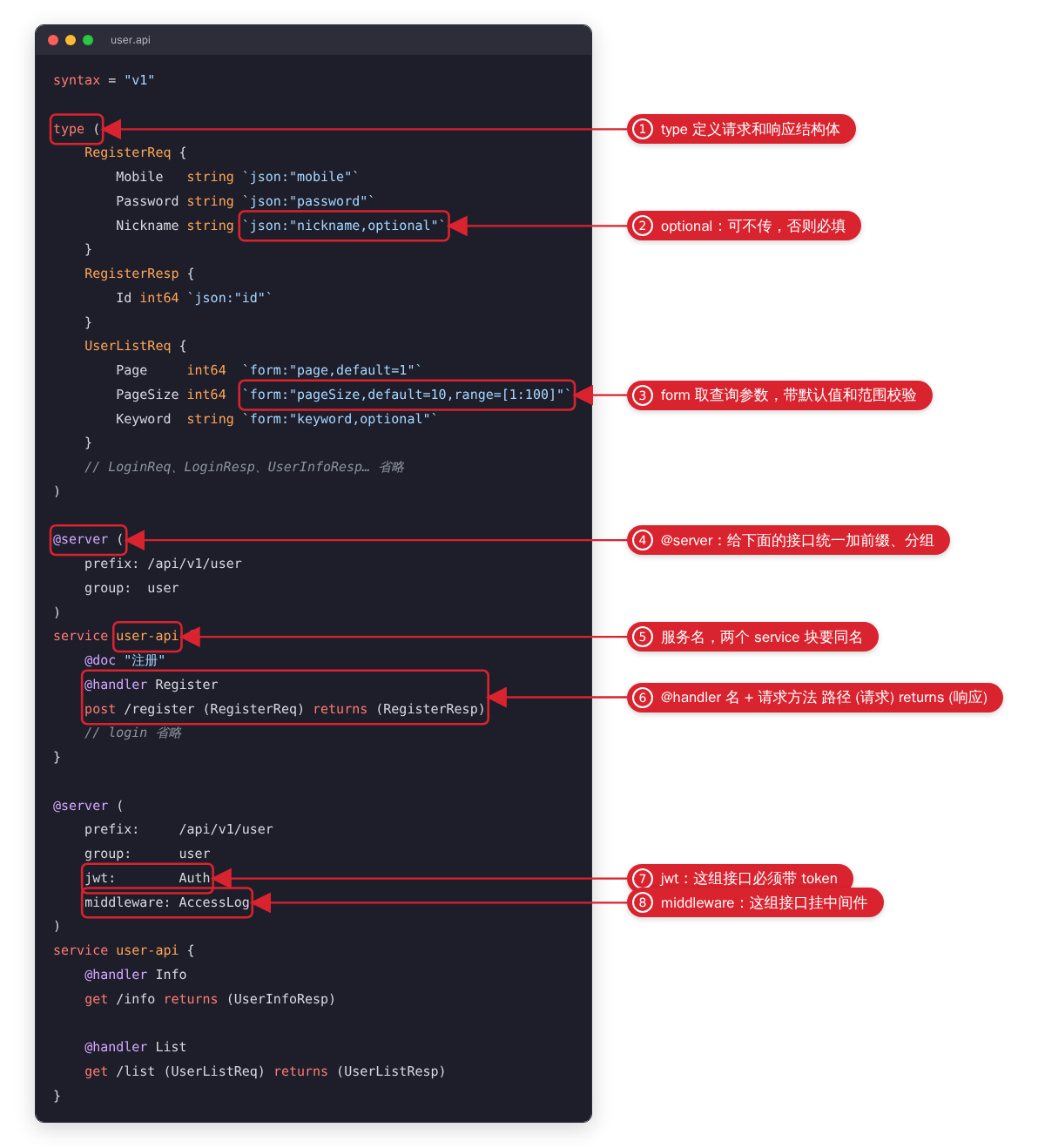
Task: Click the syntax = "v1" line
Action: [x=104, y=80]
